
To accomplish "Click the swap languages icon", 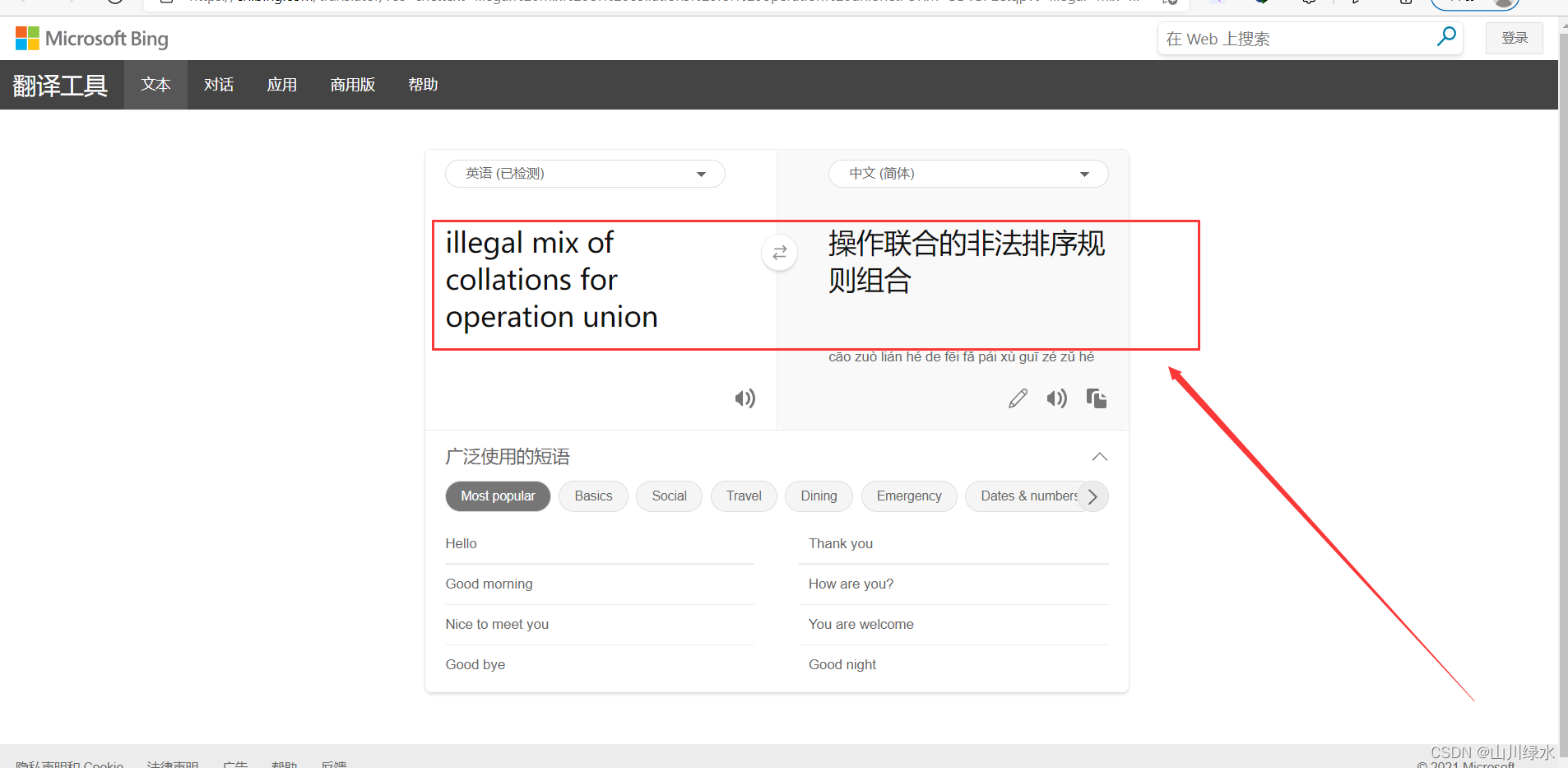I will pos(779,253).
